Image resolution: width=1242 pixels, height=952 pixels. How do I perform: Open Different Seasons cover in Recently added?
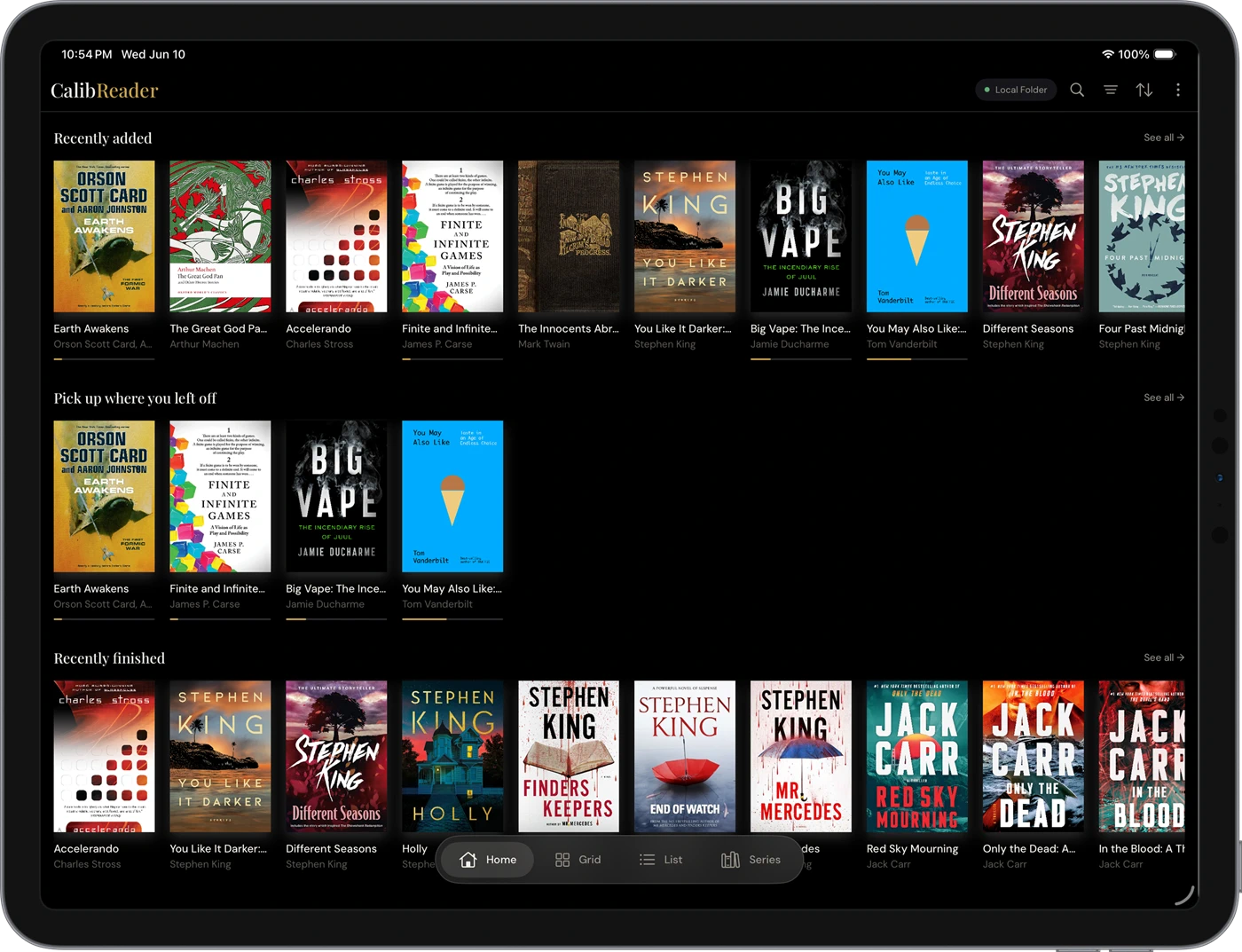tap(1034, 236)
